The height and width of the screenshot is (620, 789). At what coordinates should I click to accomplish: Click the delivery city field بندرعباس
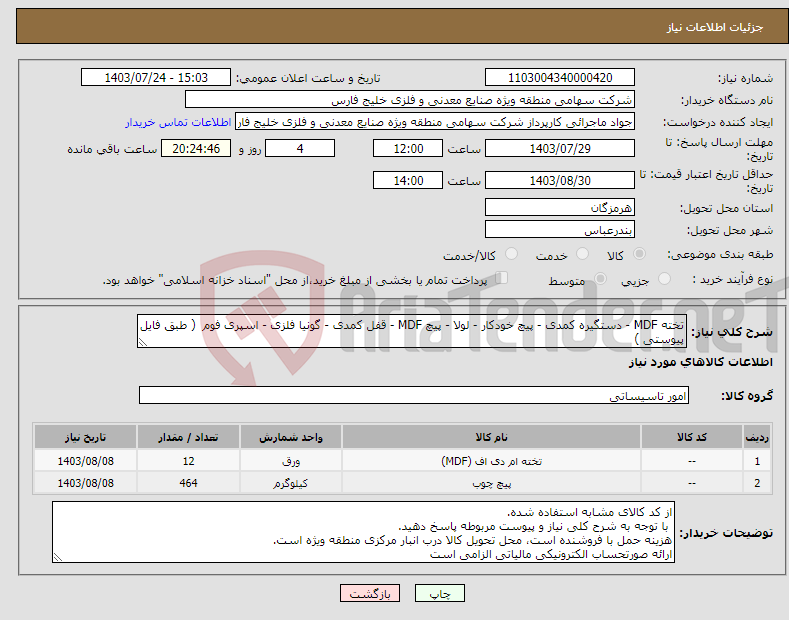560,229
